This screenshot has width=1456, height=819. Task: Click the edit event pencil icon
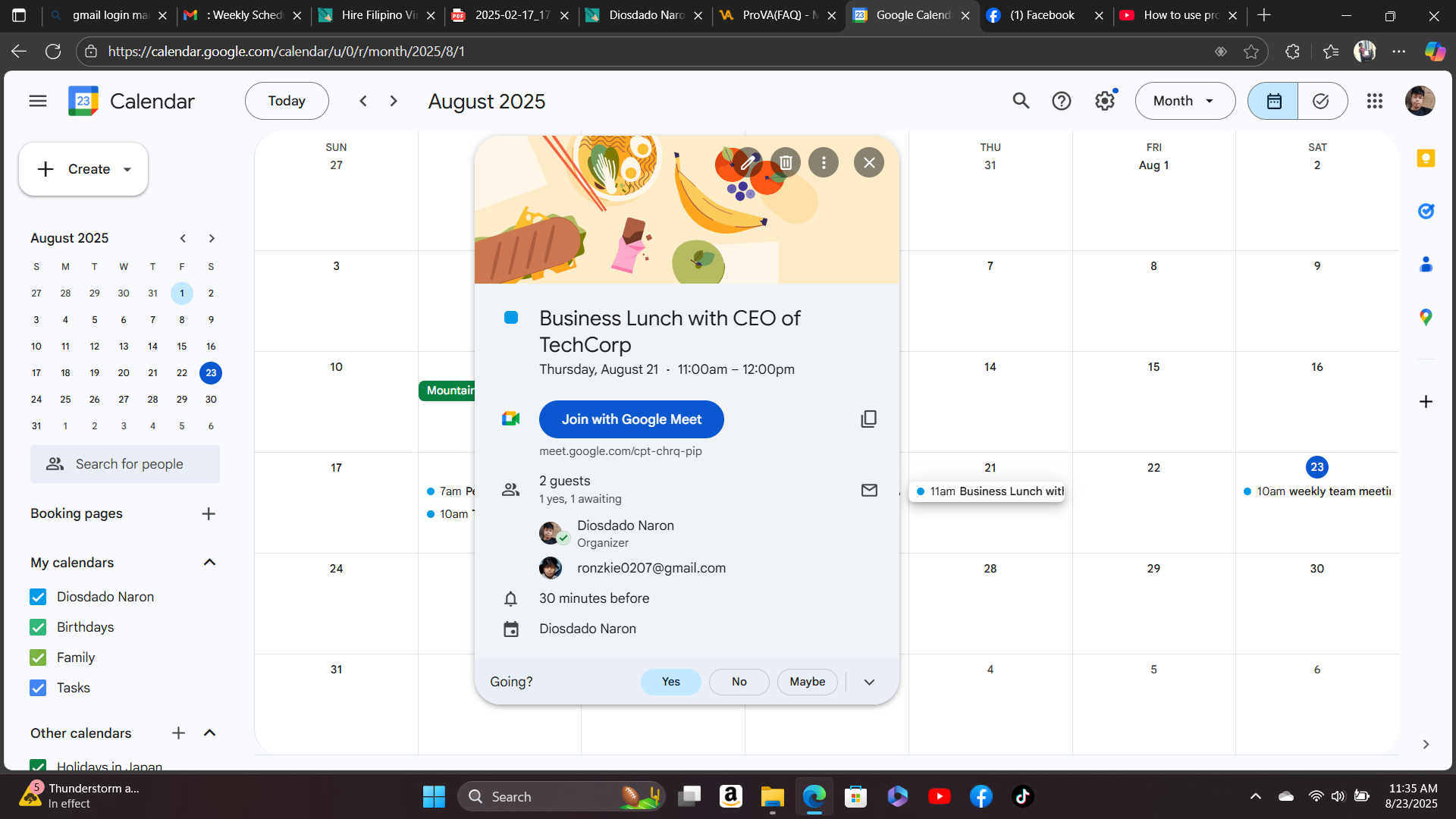point(748,162)
